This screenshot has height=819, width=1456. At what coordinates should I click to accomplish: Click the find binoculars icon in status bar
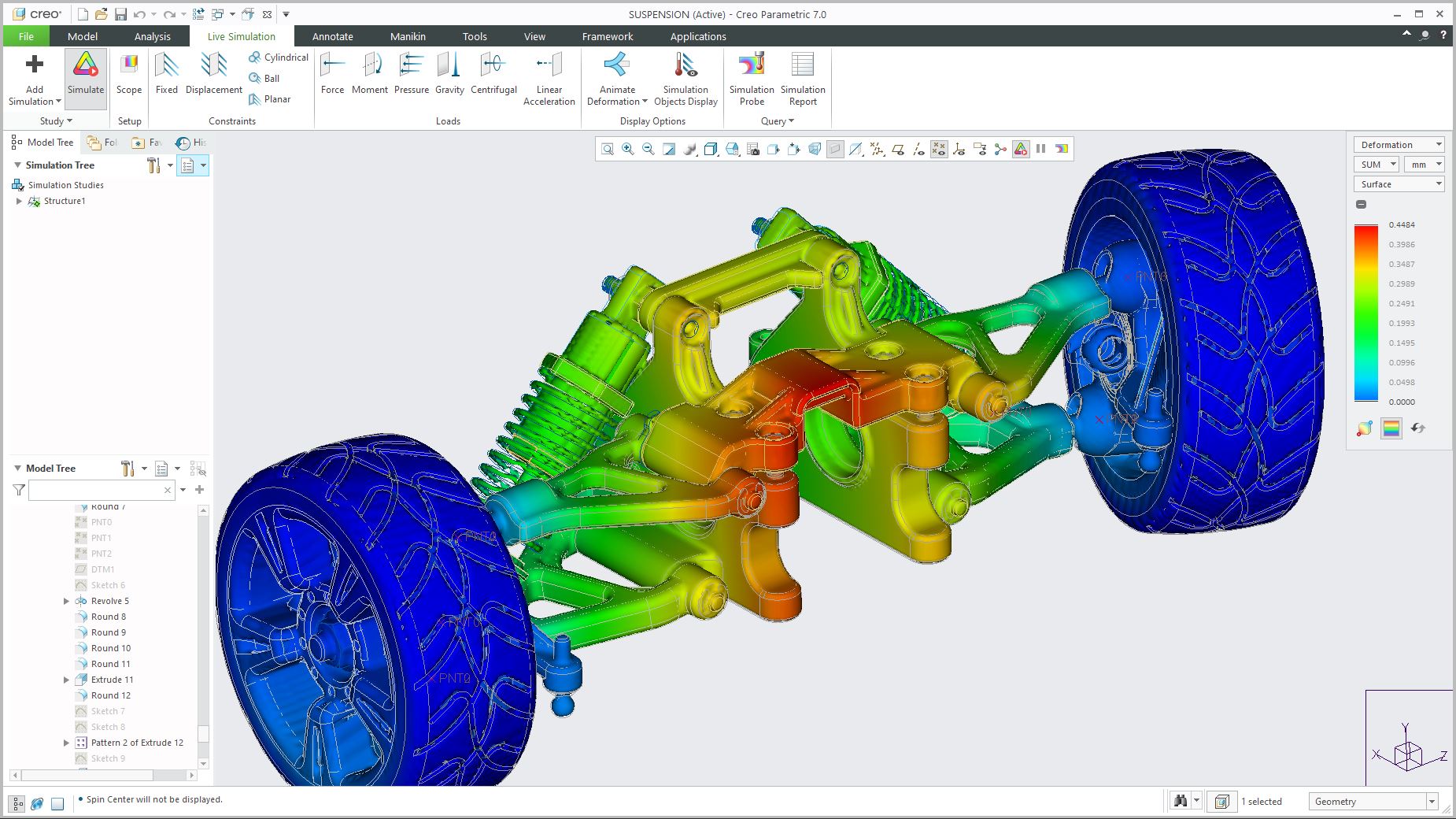pyautogui.click(x=1181, y=802)
